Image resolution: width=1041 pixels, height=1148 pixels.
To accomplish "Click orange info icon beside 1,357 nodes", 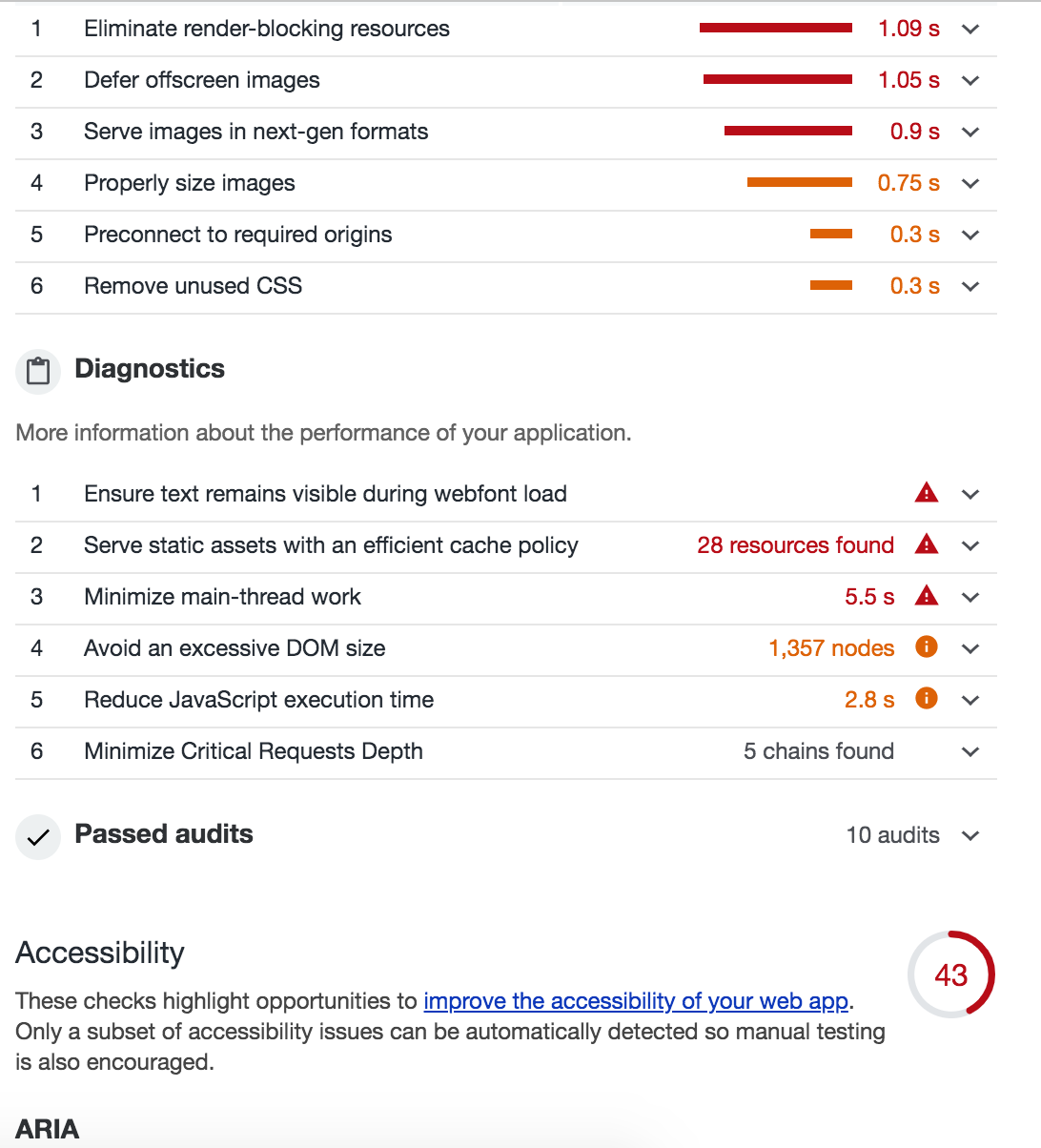I will pos(926,647).
